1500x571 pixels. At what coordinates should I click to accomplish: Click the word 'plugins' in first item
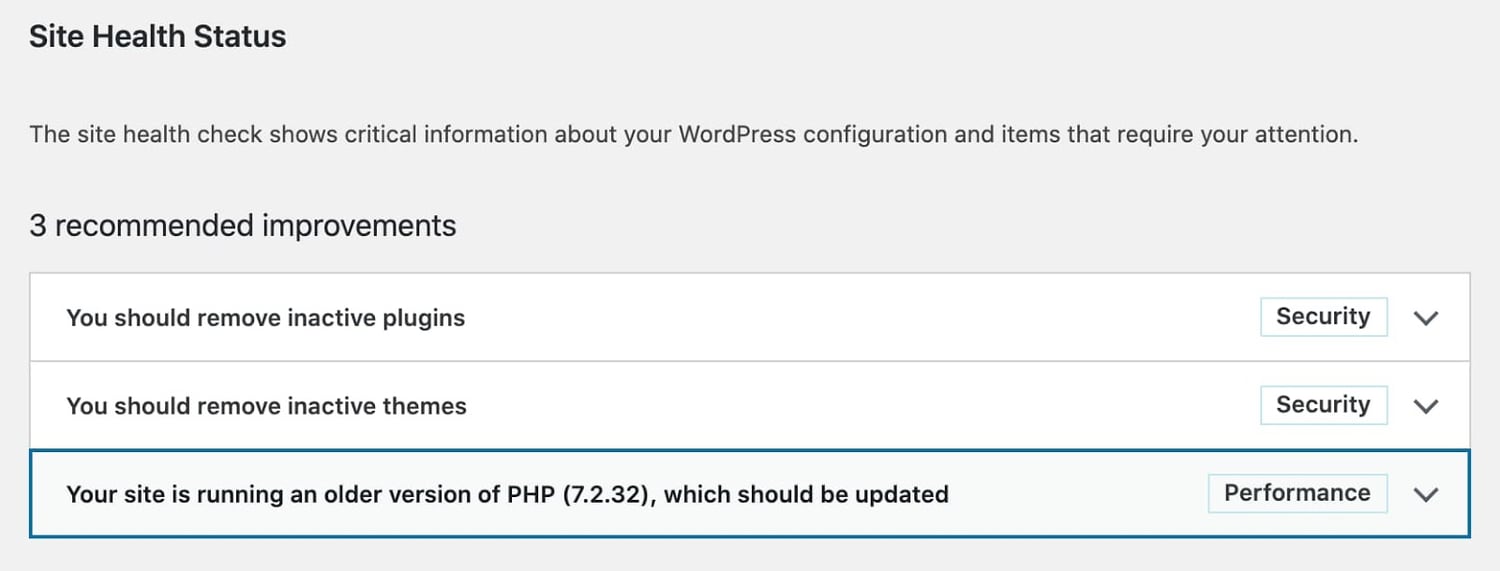[x=428, y=318]
